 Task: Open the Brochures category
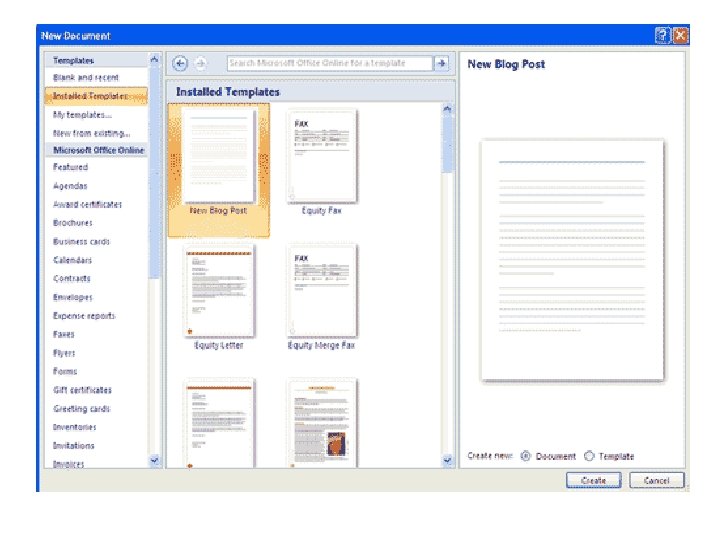pos(73,223)
